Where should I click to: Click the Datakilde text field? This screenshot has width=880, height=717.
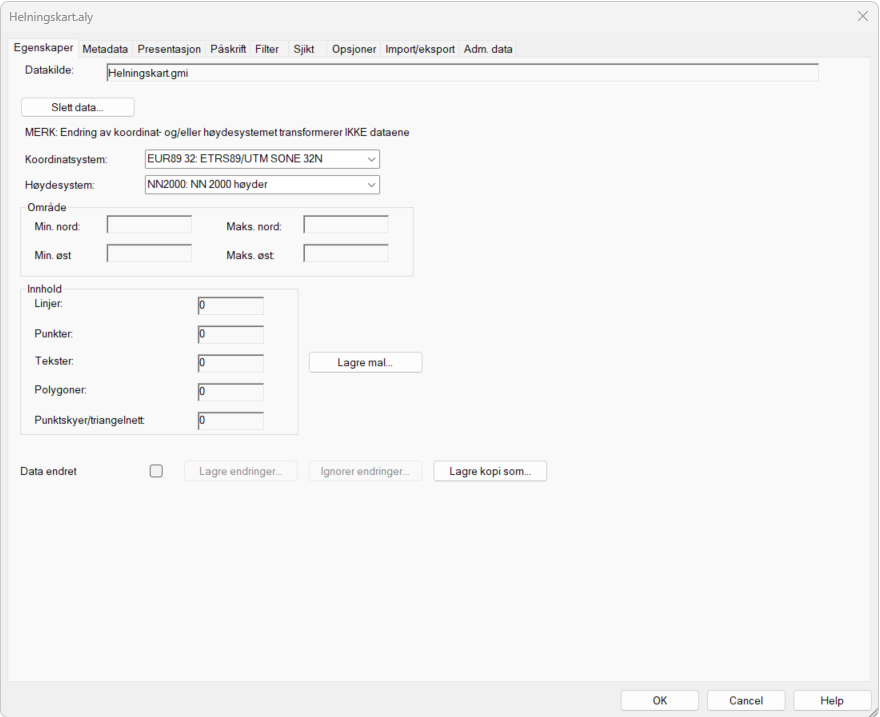pos(461,73)
